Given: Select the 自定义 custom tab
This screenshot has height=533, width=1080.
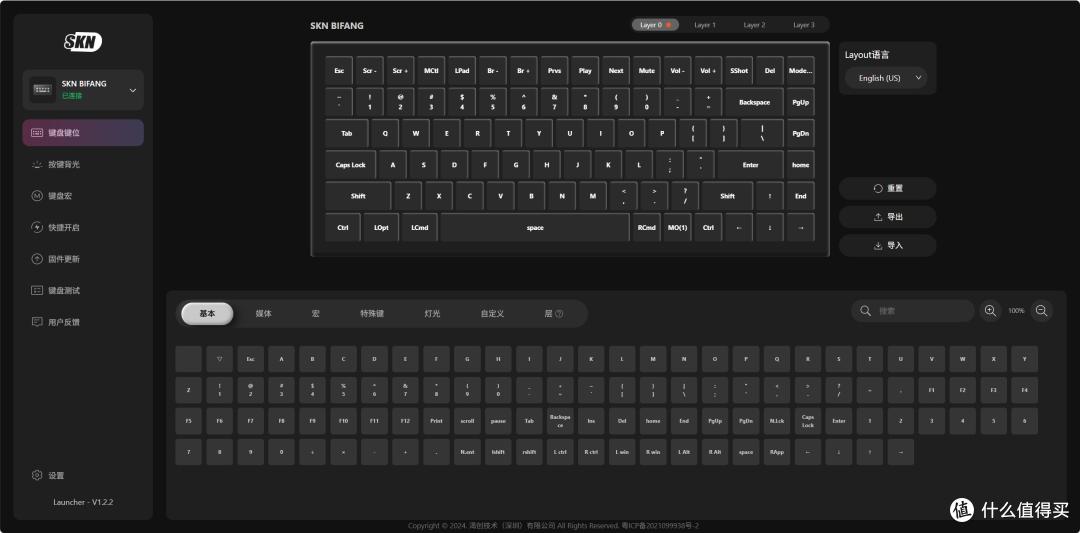Looking at the screenshot, I should pos(492,313).
